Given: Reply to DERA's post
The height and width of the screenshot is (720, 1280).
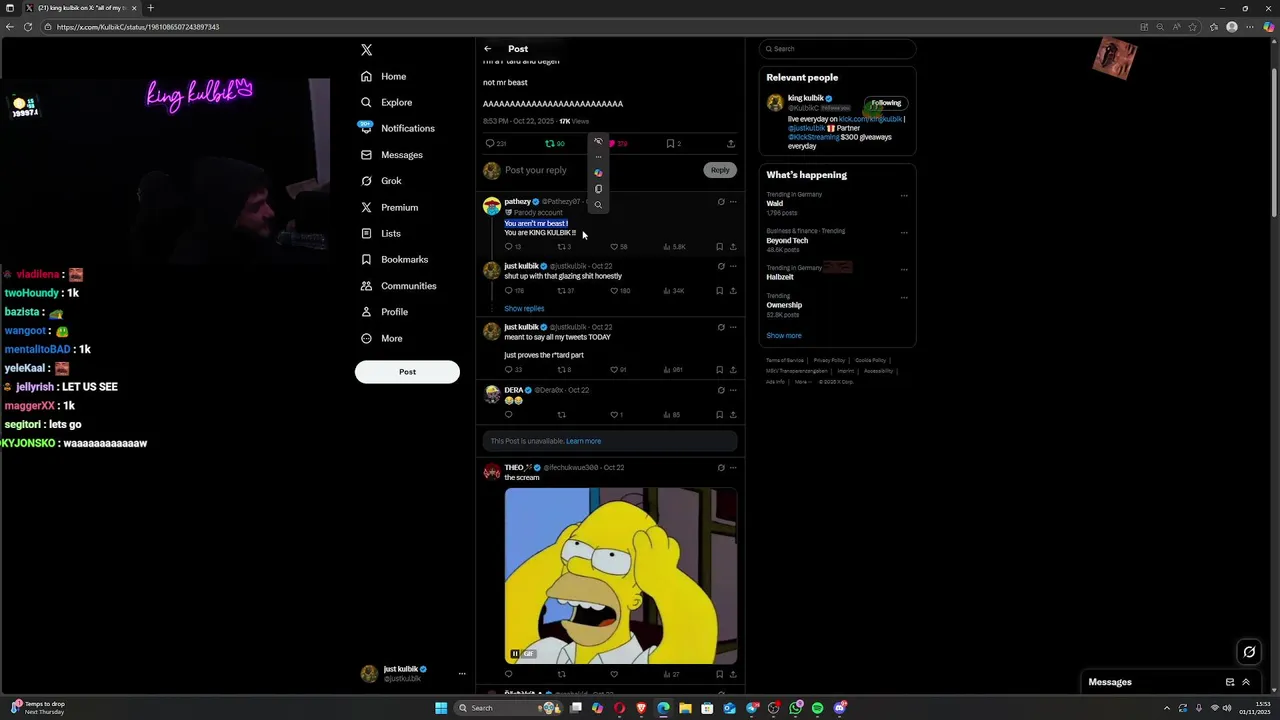Looking at the screenshot, I should pyautogui.click(x=508, y=415).
